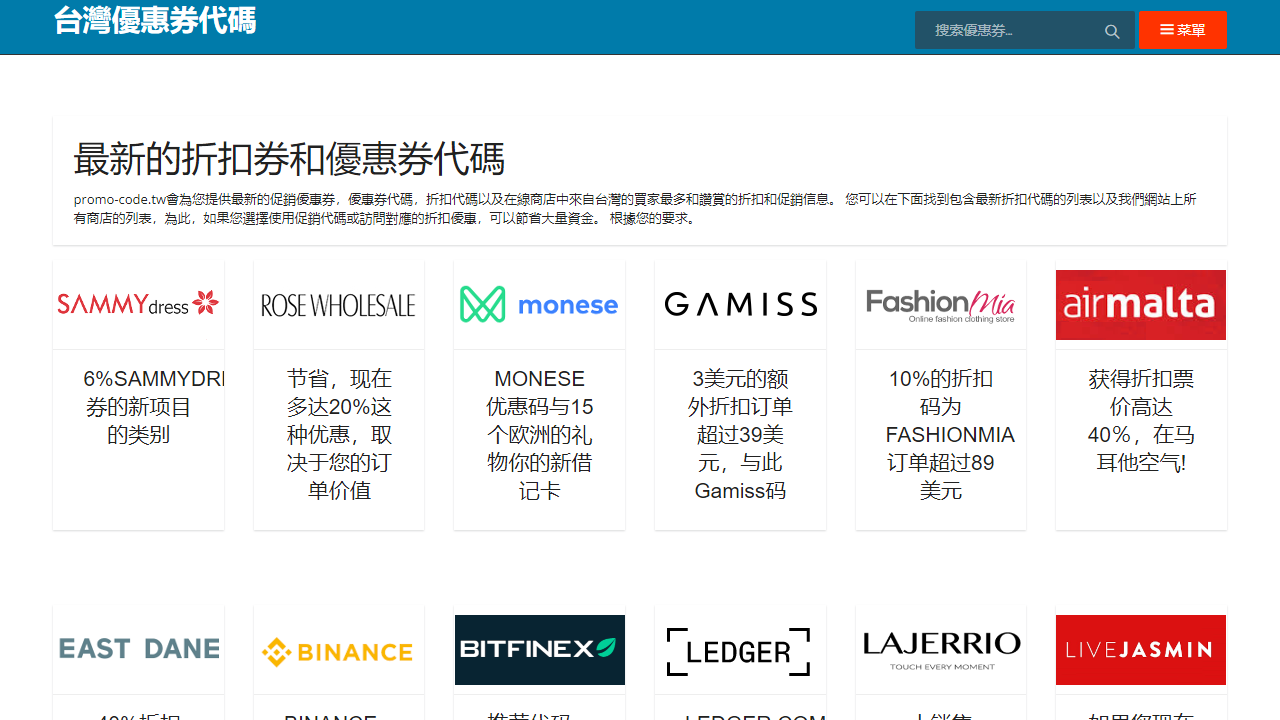Click the Monese logo

tap(539, 305)
